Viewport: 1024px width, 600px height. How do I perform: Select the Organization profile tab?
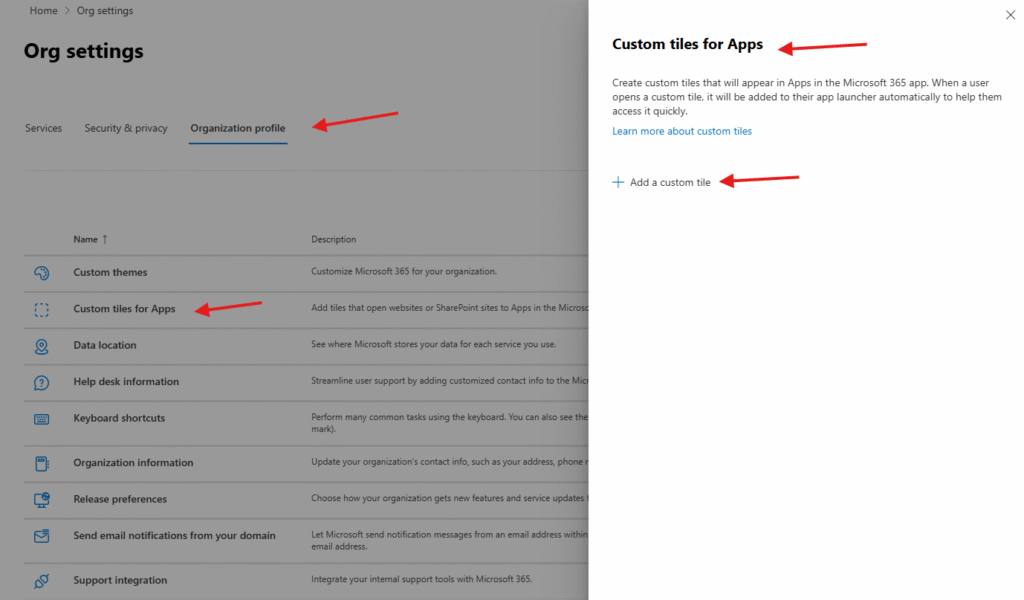pyautogui.click(x=238, y=128)
